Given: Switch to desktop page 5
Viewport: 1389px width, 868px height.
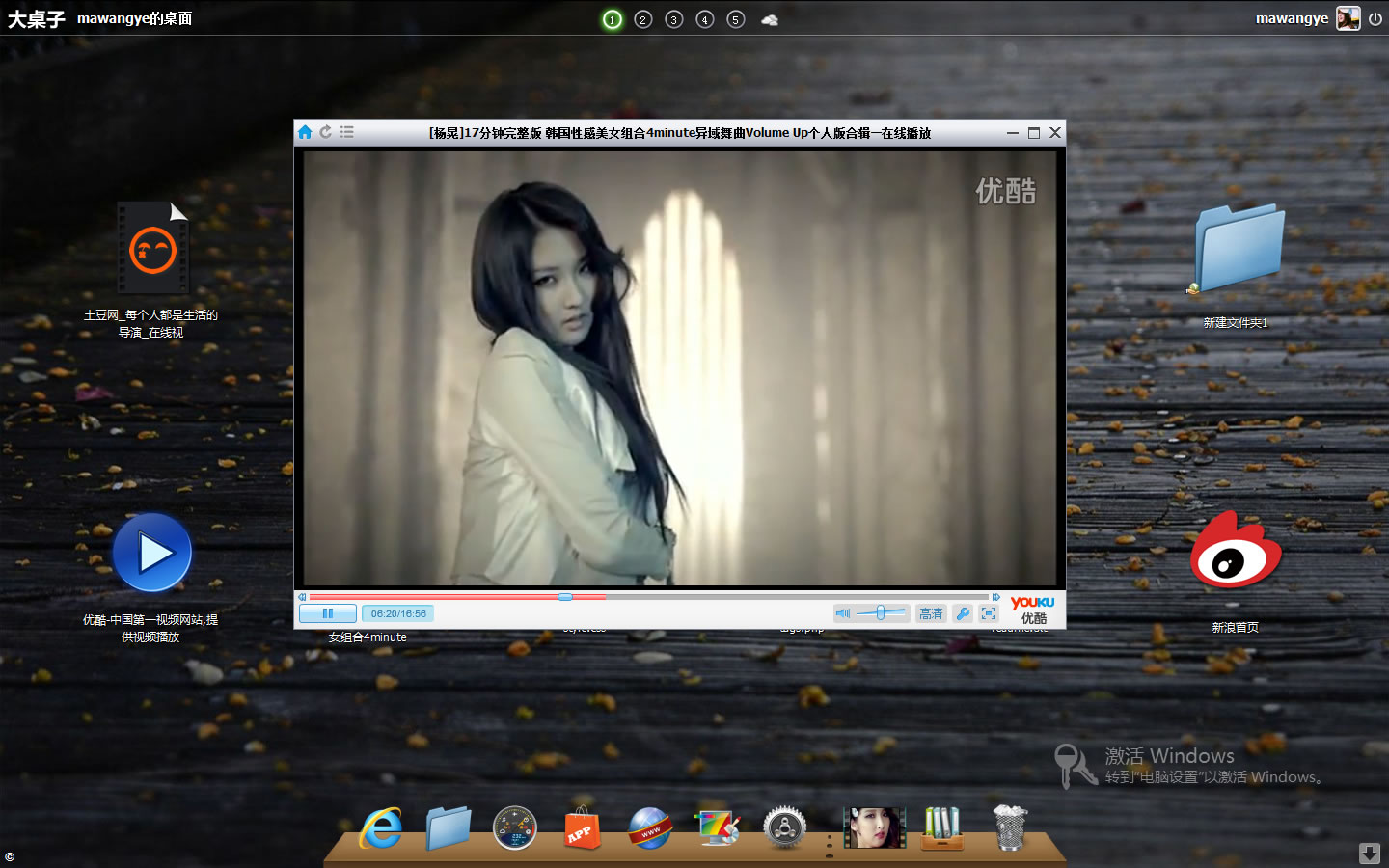Looking at the screenshot, I should [x=736, y=19].
